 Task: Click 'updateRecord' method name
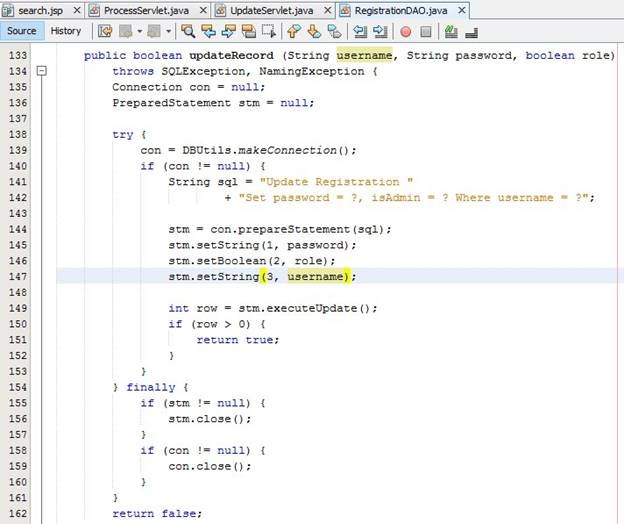tap(231, 55)
